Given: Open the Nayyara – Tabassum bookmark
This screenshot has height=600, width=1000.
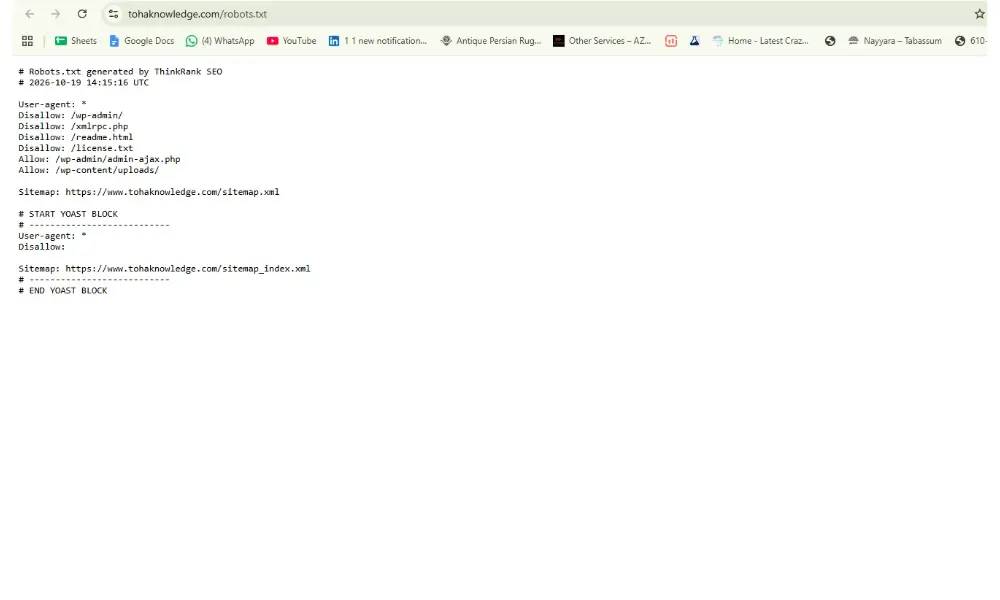Looking at the screenshot, I should (x=895, y=41).
